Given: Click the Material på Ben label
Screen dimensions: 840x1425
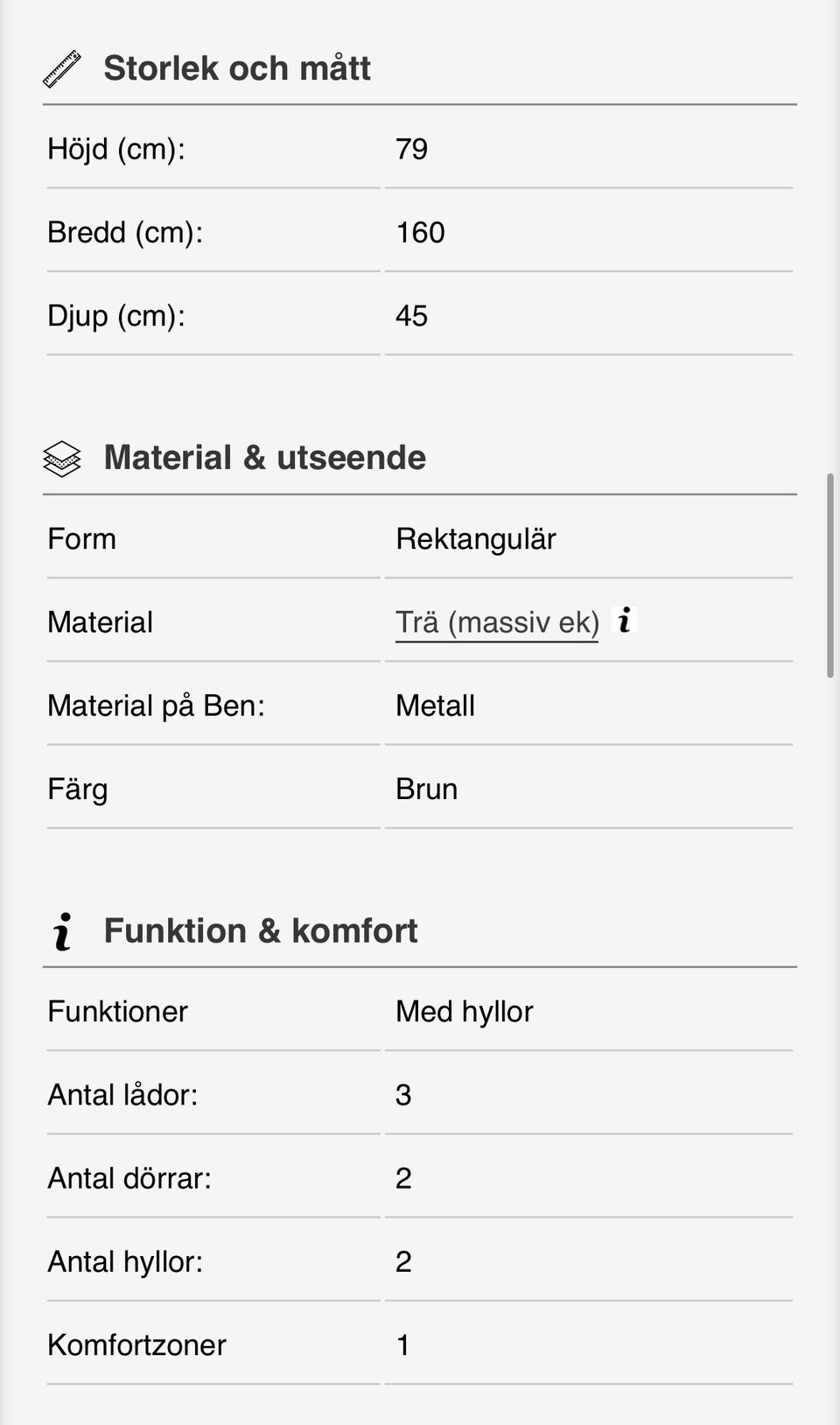Looking at the screenshot, I should (x=157, y=705).
